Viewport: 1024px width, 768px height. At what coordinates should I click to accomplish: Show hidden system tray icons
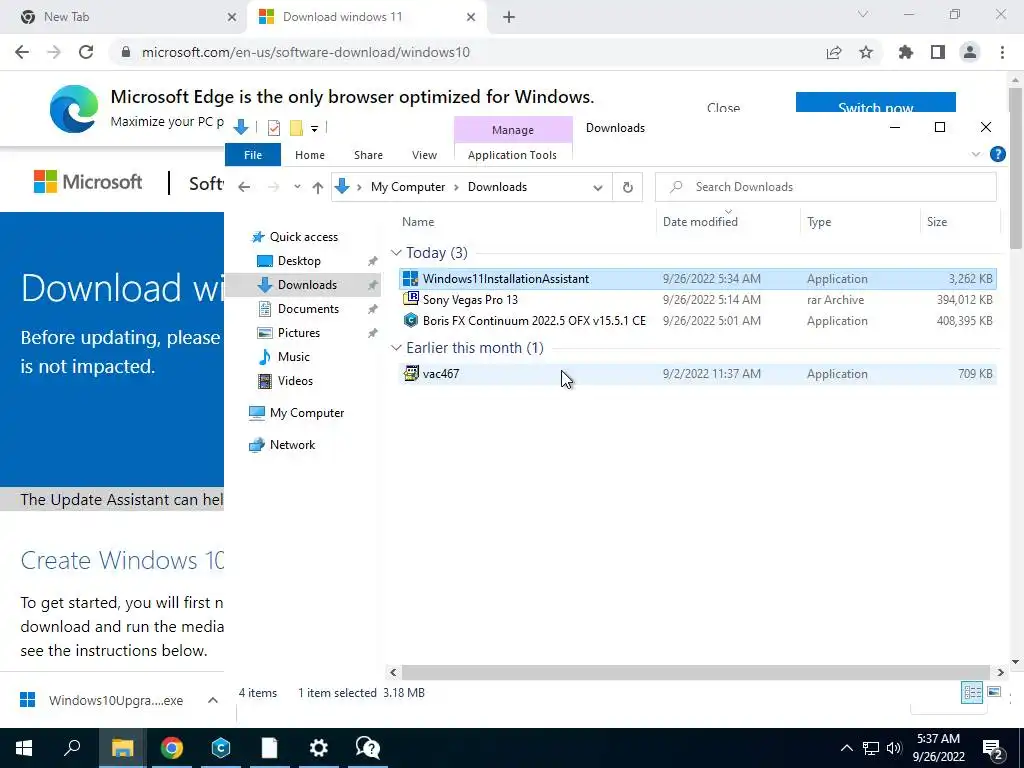[x=846, y=748]
